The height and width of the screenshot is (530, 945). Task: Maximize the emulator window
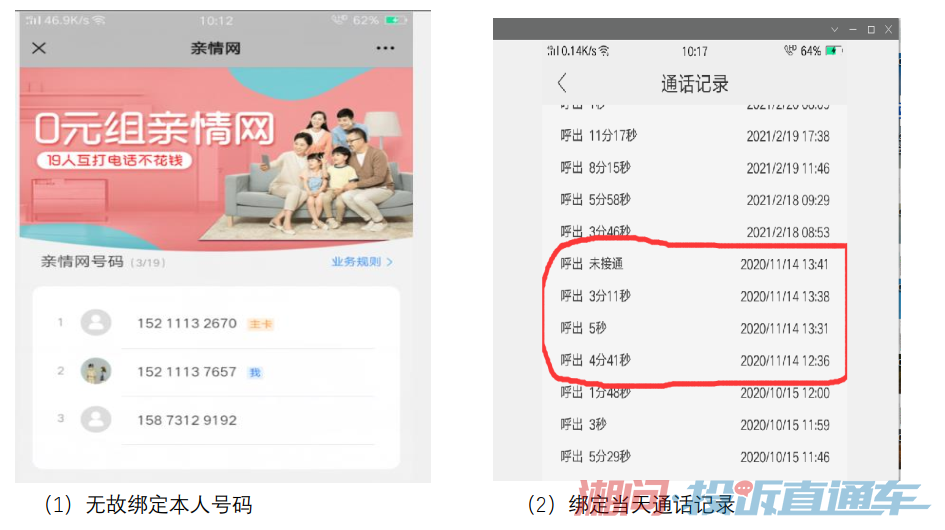(871, 30)
